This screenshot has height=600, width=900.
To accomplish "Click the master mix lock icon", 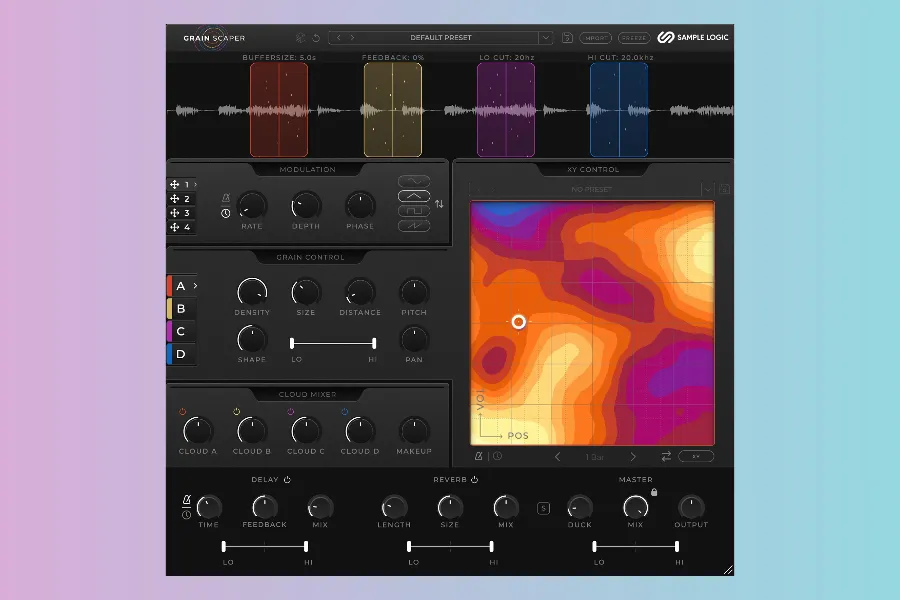I will click(654, 491).
